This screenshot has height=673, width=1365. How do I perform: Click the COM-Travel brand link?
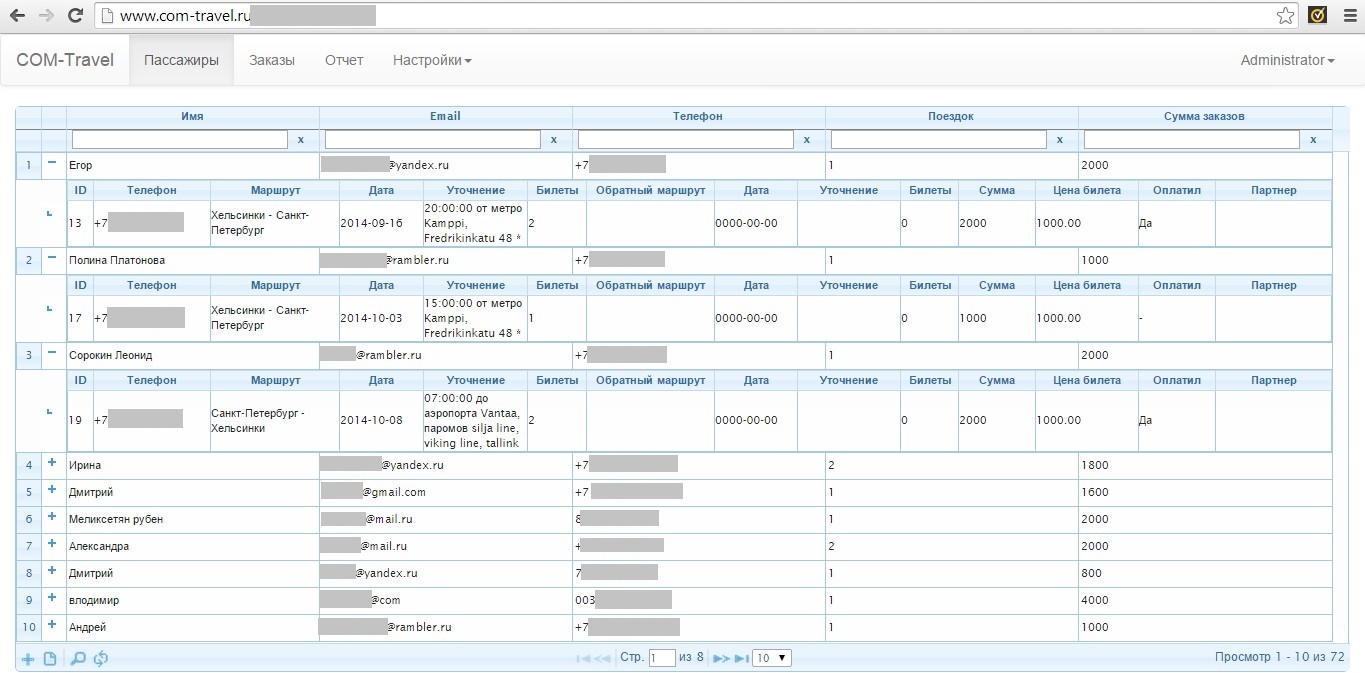tap(65, 60)
